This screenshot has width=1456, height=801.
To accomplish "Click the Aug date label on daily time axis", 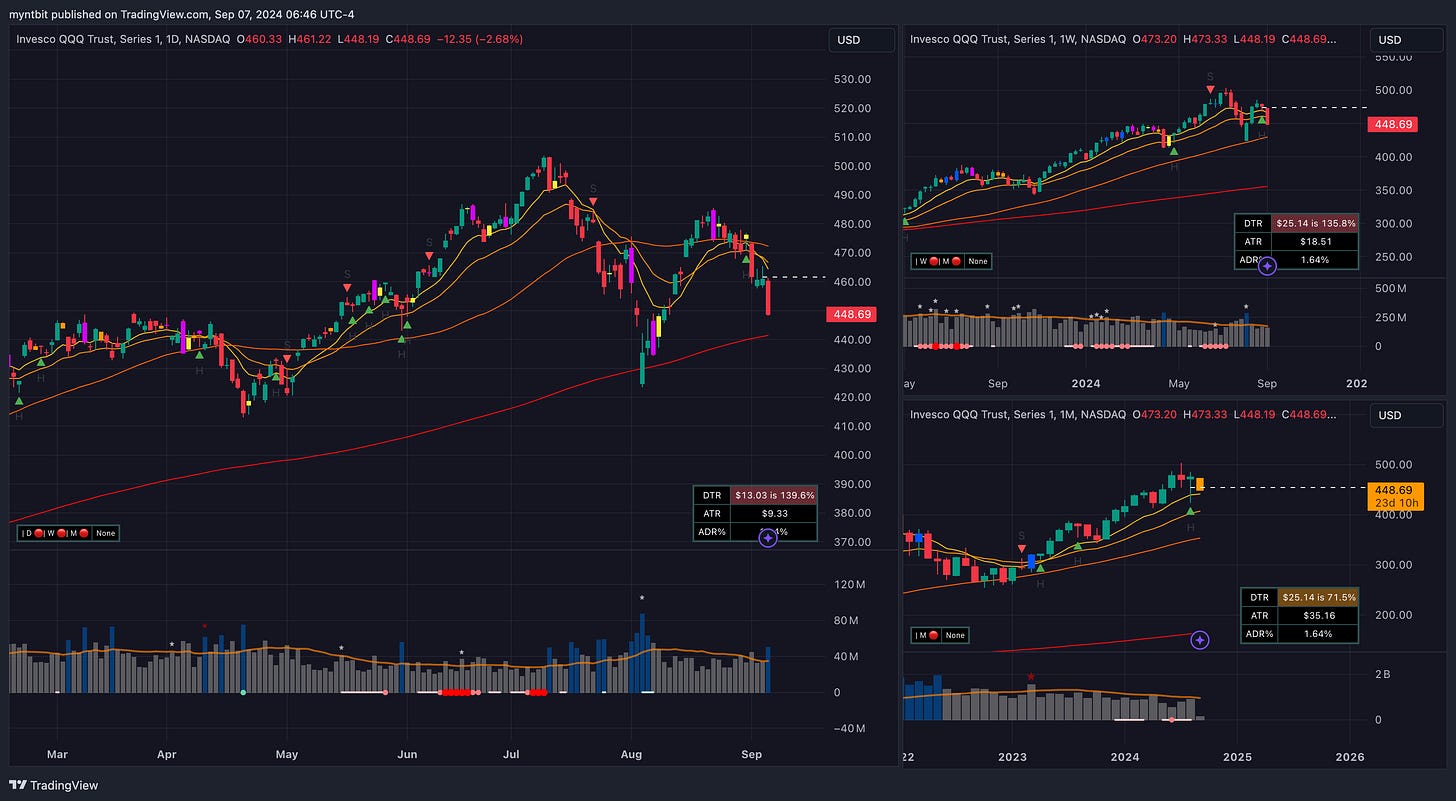I will pyautogui.click(x=631, y=753).
